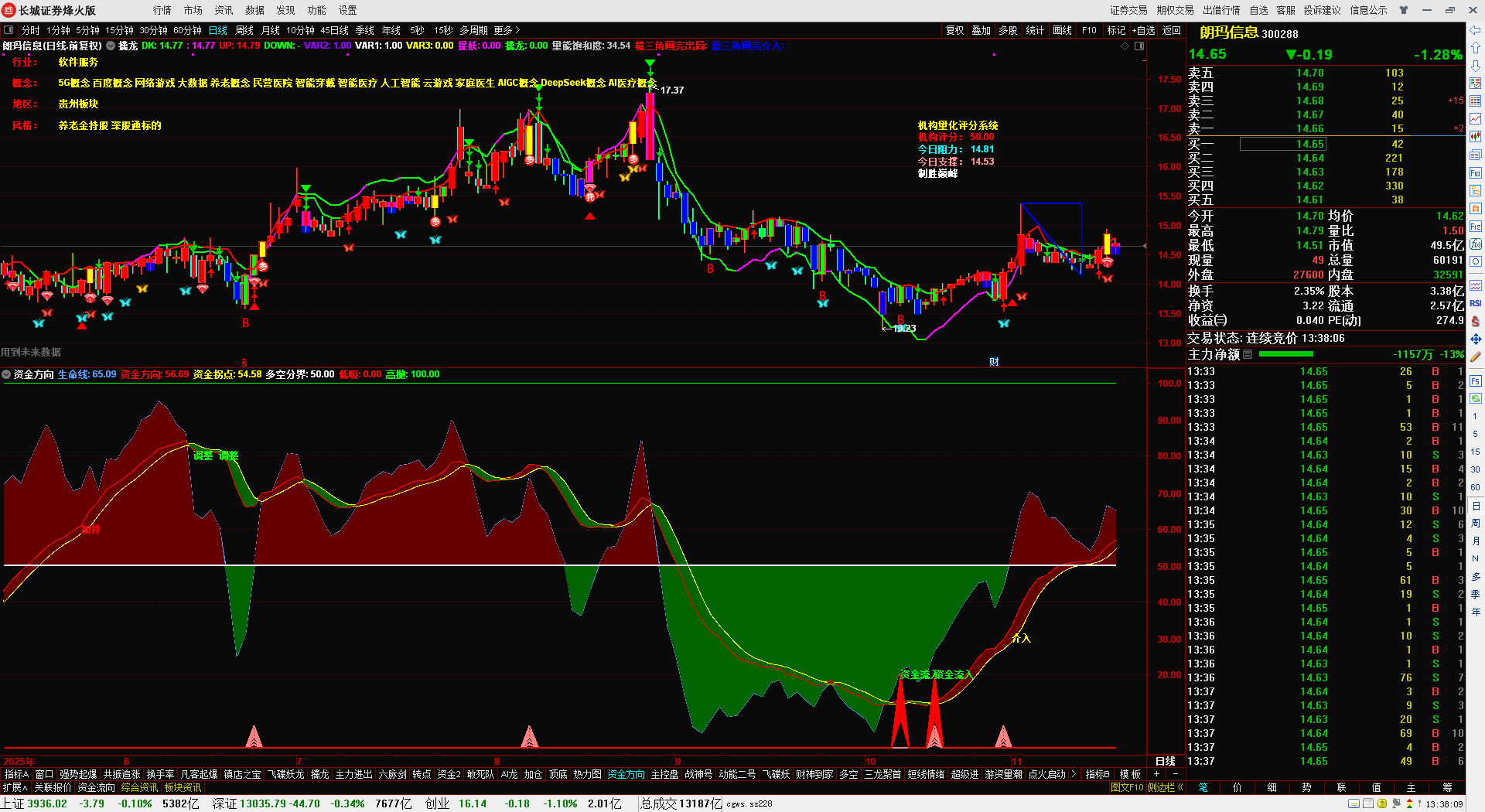Switch to 周线 period tab
This screenshot has height=812, width=1485.
[244, 30]
